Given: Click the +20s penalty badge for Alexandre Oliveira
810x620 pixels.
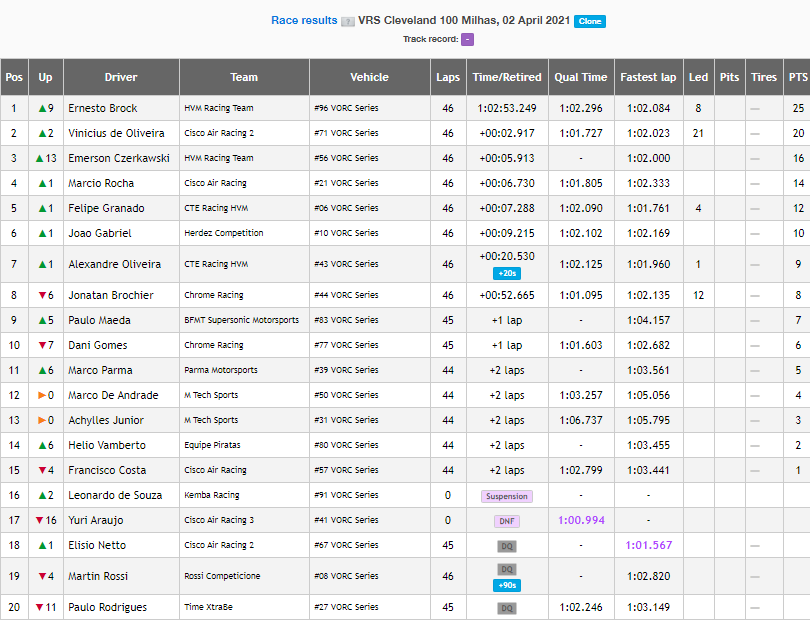Looking at the screenshot, I should coord(507,273).
